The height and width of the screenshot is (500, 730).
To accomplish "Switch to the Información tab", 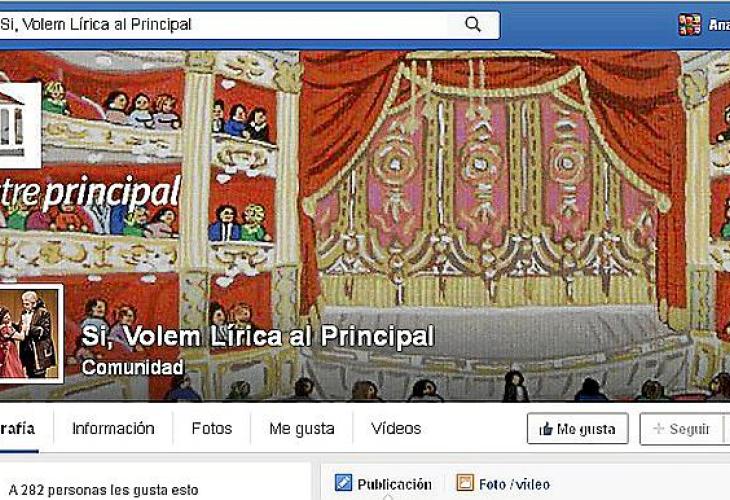I will coord(113,428).
